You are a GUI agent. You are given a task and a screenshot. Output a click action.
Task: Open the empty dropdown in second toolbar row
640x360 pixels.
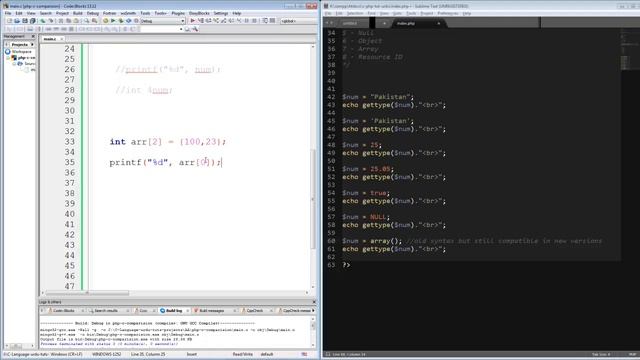click(161, 29)
